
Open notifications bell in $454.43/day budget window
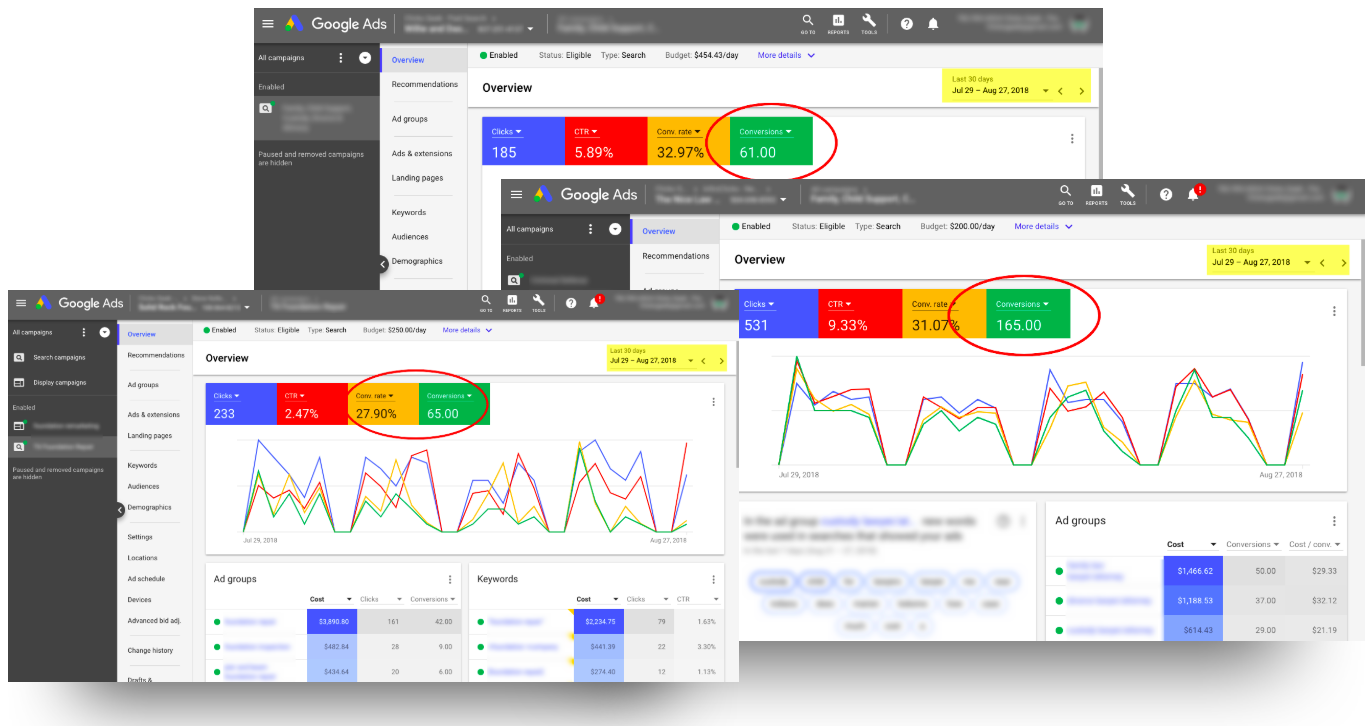[x=931, y=24]
